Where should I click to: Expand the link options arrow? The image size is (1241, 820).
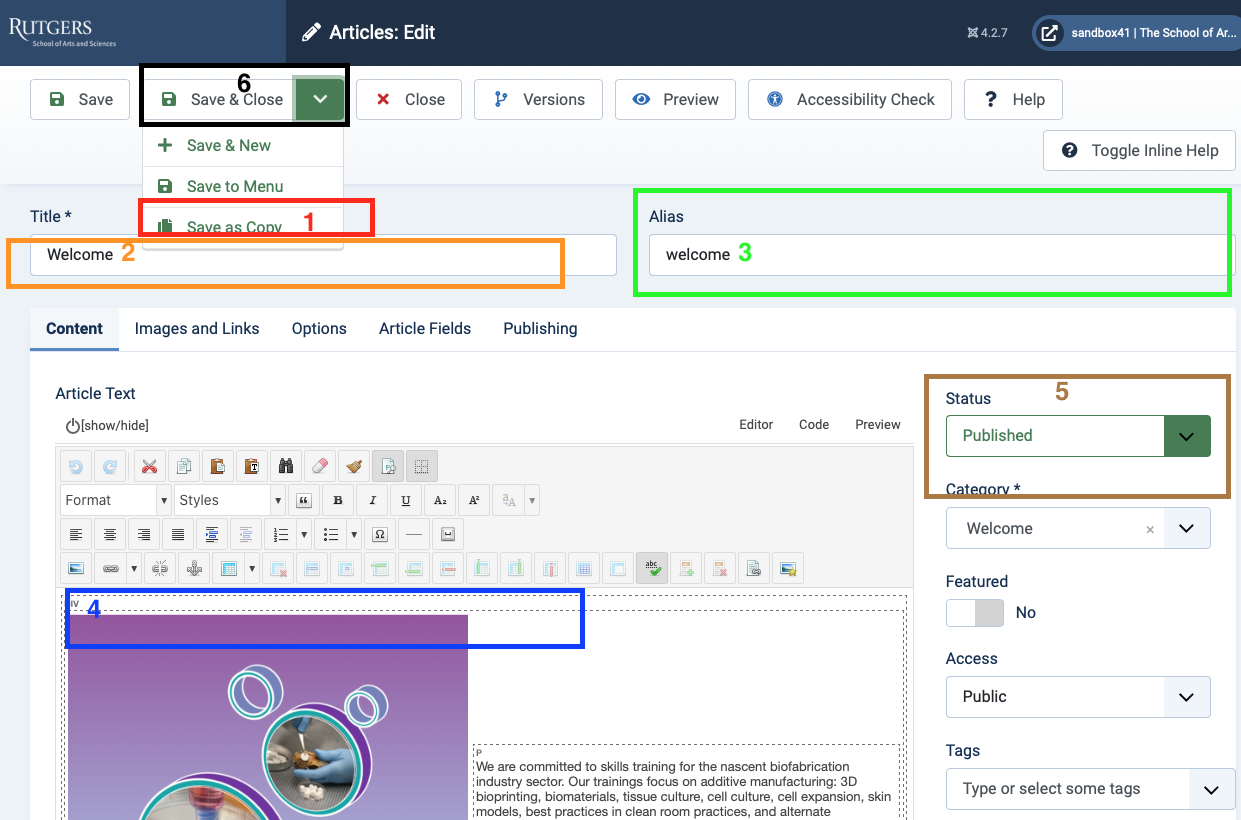[133, 568]
